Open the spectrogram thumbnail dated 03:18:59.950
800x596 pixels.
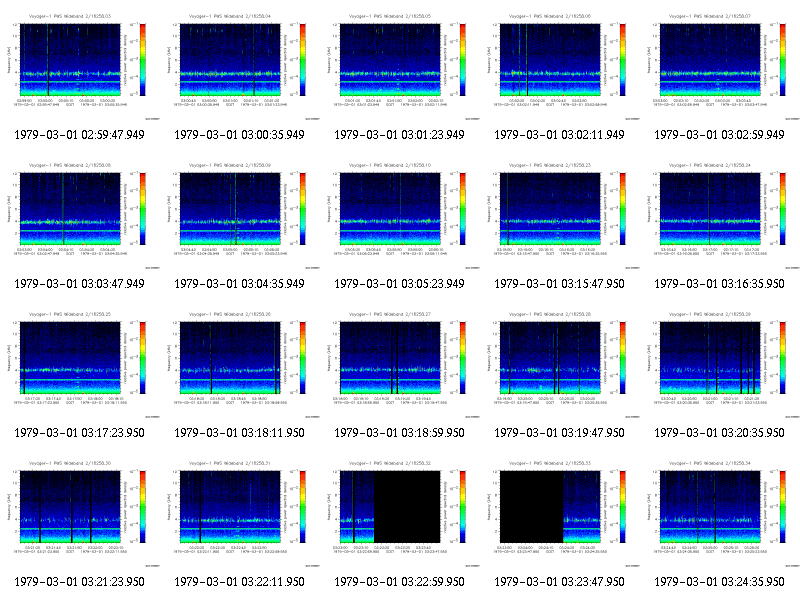click(x=400, y=363)
